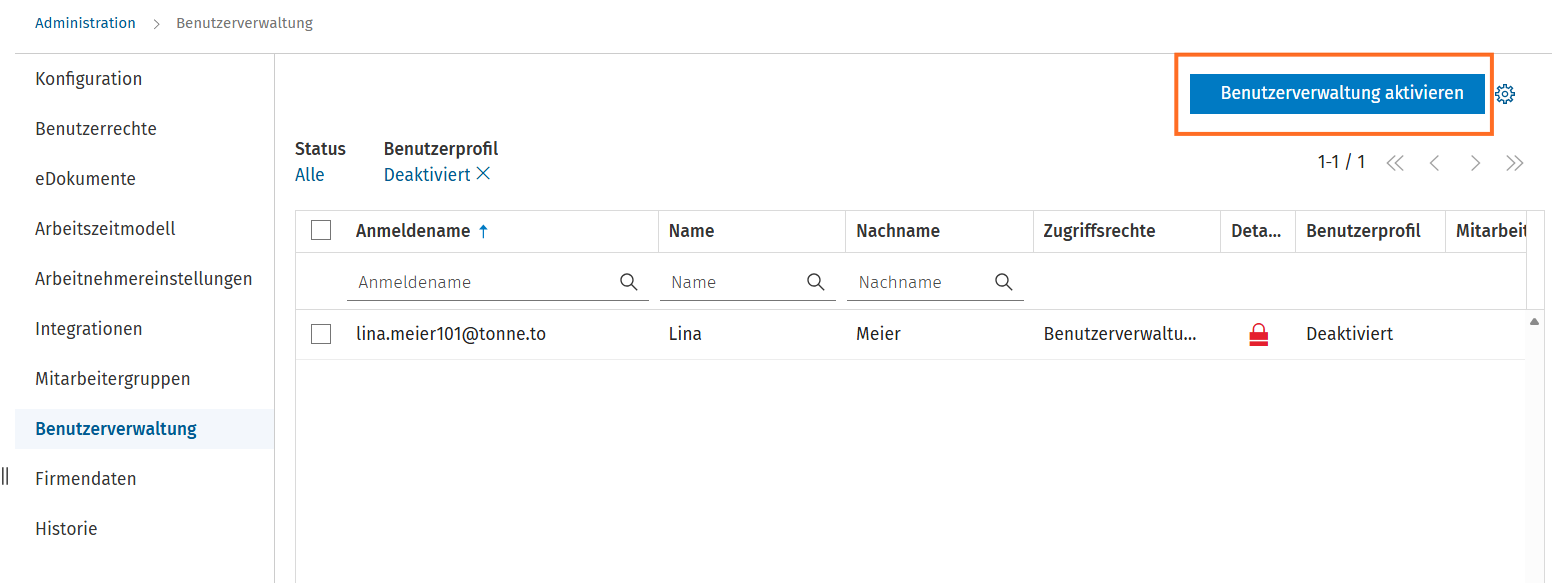Open Integrationen in the sidebar
Screen dimensions: 1552x583
tap(89, 329)
